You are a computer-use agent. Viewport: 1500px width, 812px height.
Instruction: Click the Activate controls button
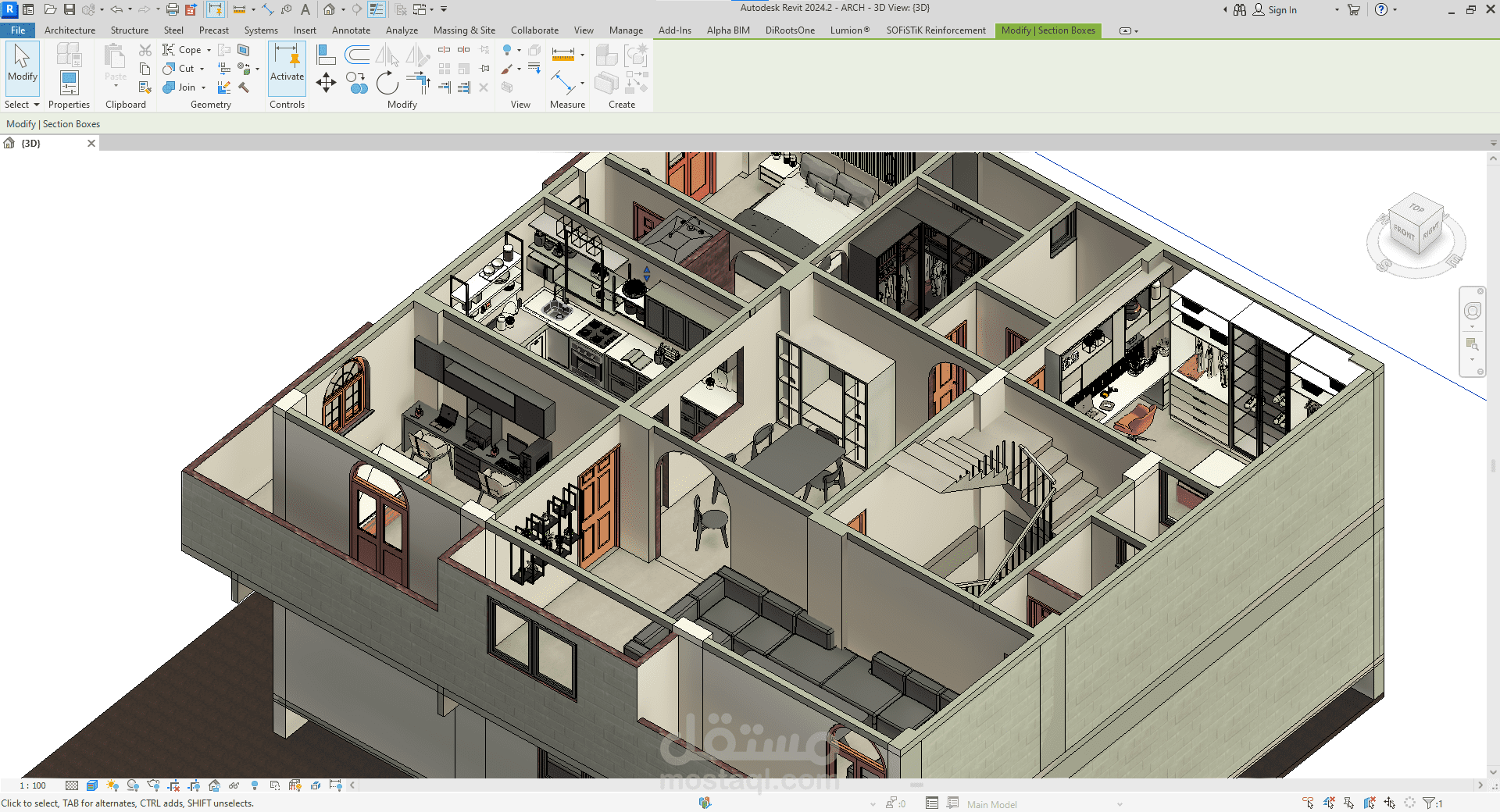click(x=287, y=69)
